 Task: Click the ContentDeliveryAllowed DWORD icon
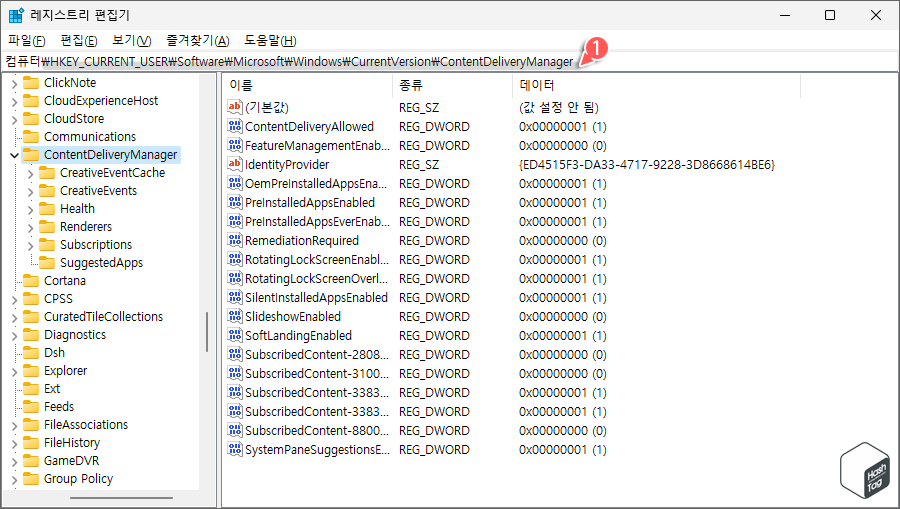click(x=235, y=126)
